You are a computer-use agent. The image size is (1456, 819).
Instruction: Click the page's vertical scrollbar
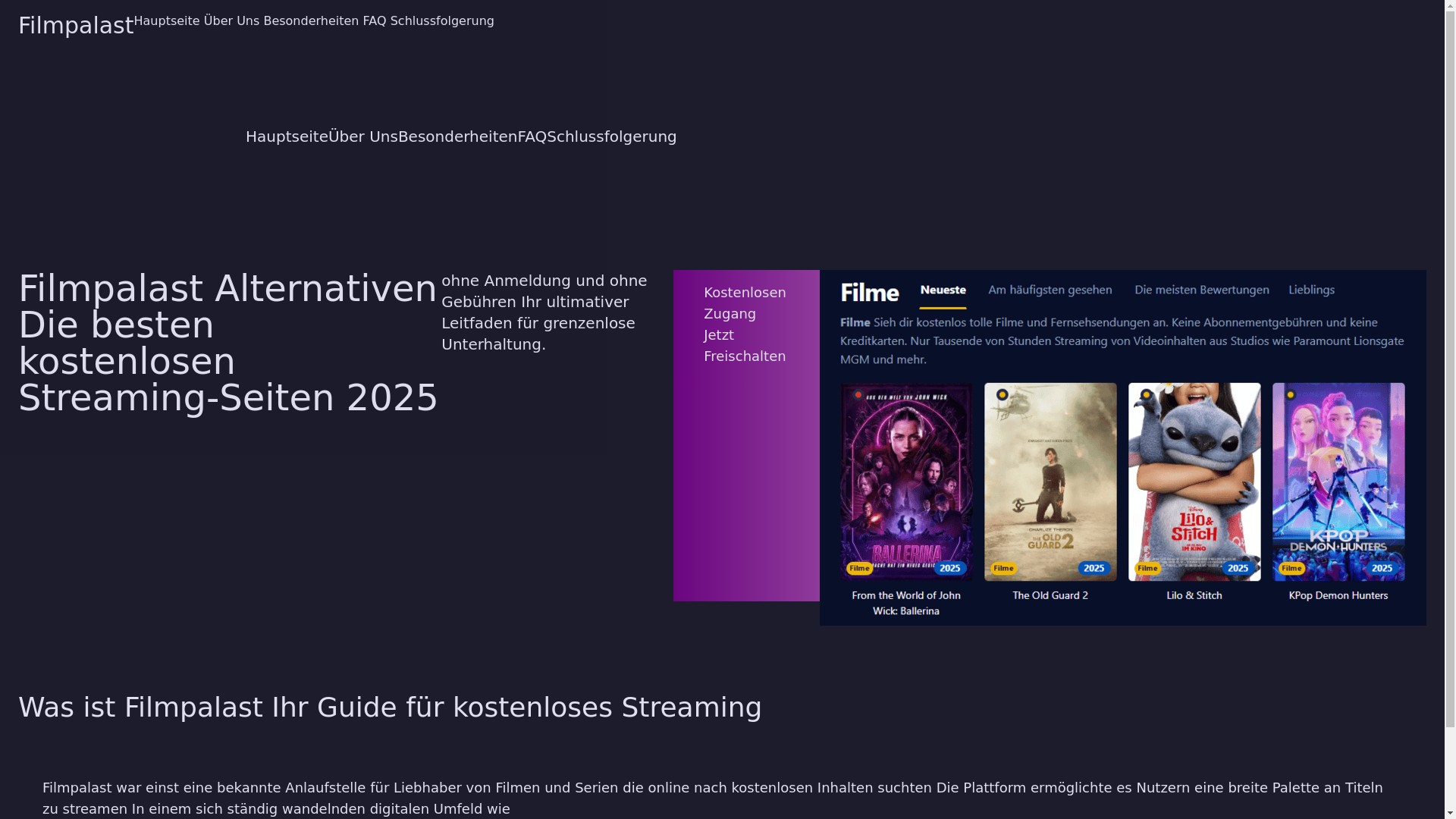1450,409
